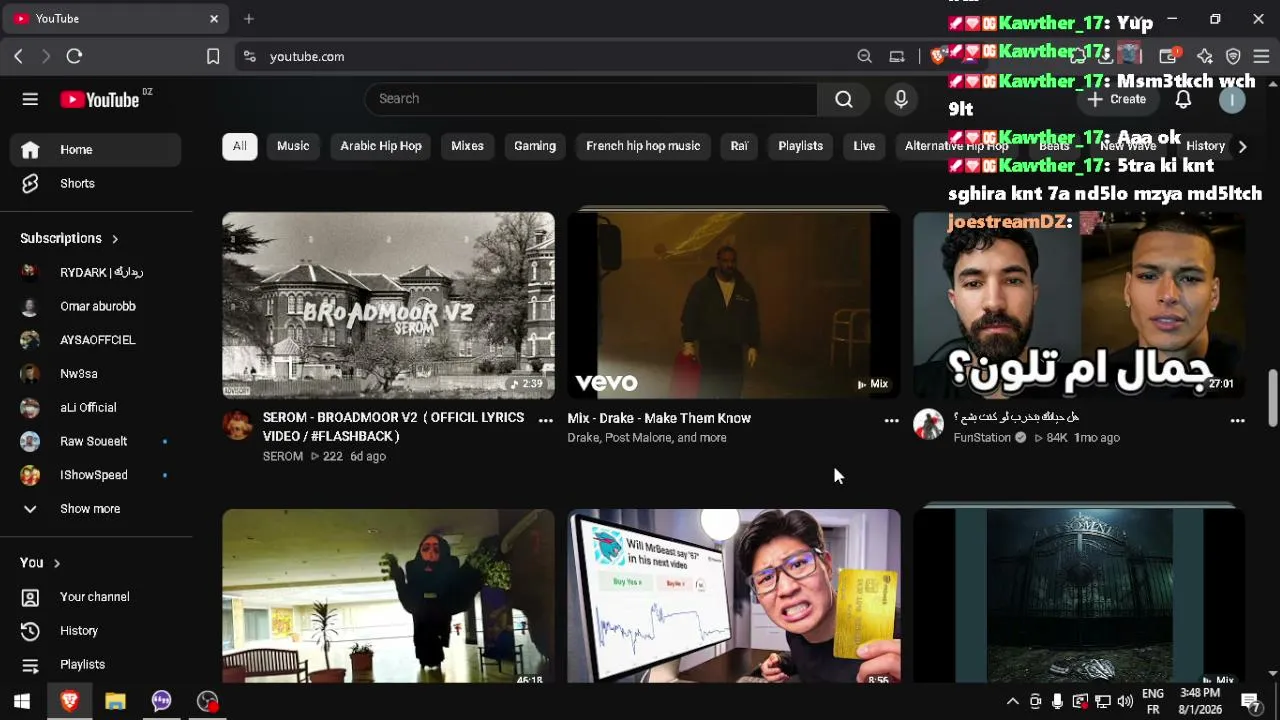
Task: Play the Drake Make Them Know mix thumbnail
Action: point(734,305)
